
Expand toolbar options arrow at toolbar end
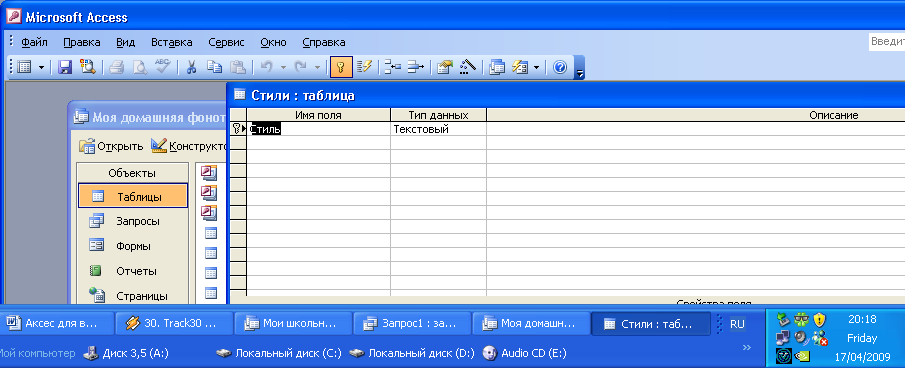pos(580,67)
